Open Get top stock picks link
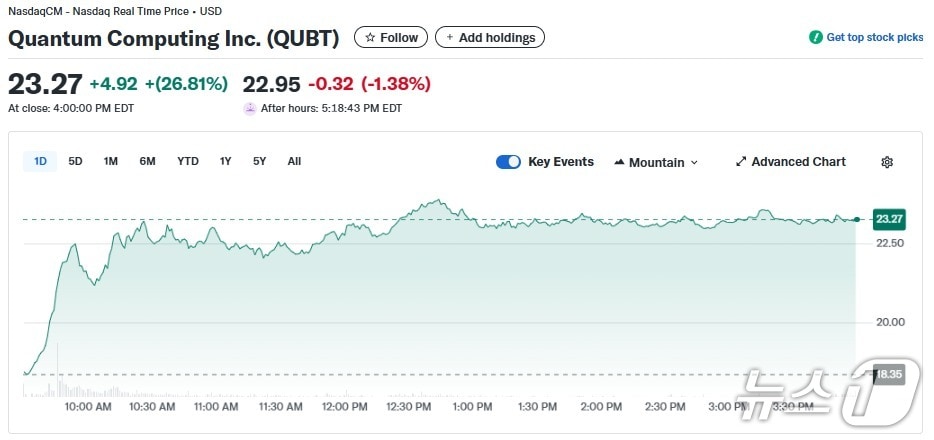The height and width of the screenshot is (440, 934). point(874,37)
